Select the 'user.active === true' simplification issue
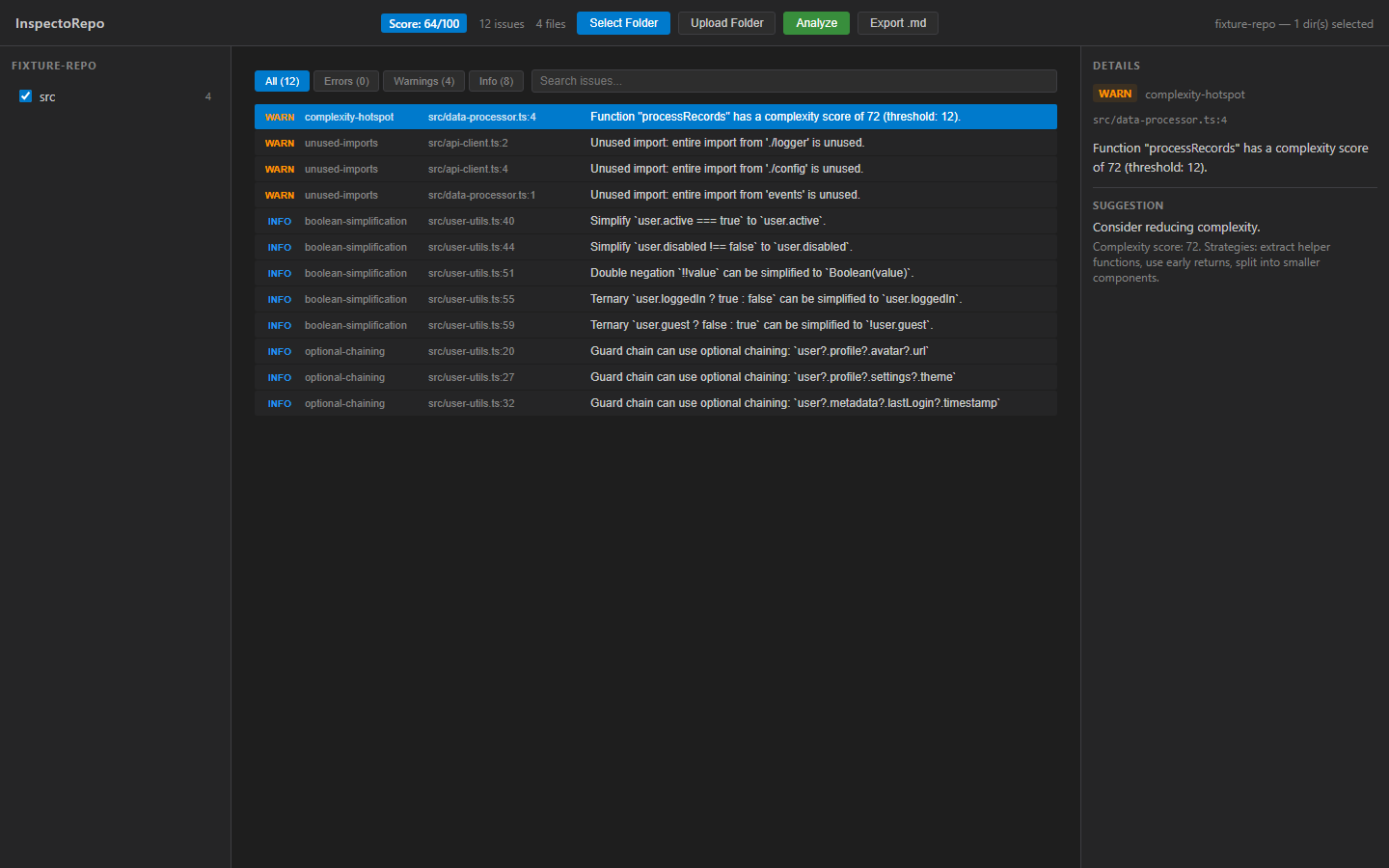Image resolution: width=1389 pixels, height=868 pixels. tap(656, 221)
